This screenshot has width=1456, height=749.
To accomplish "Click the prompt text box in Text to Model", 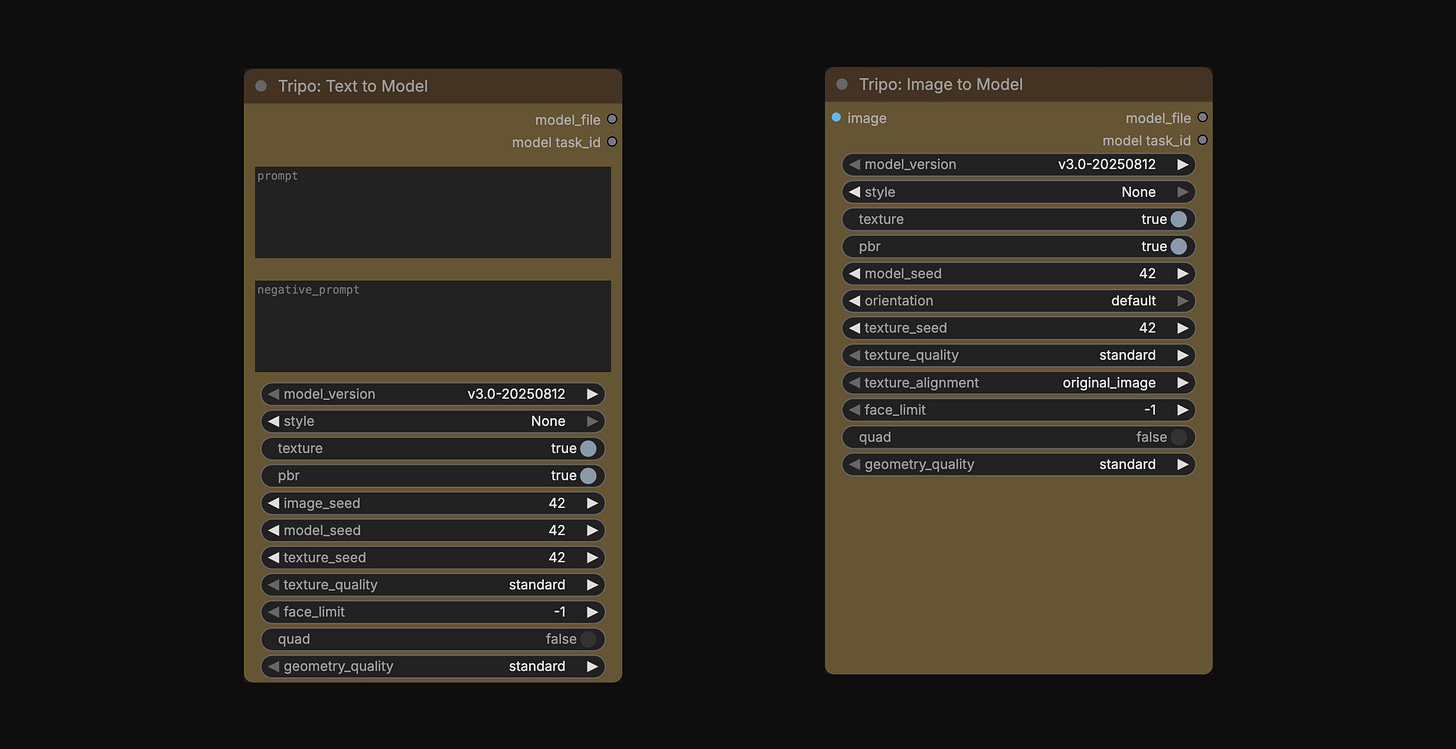I will pyautogui.click(x=433, y=212).
